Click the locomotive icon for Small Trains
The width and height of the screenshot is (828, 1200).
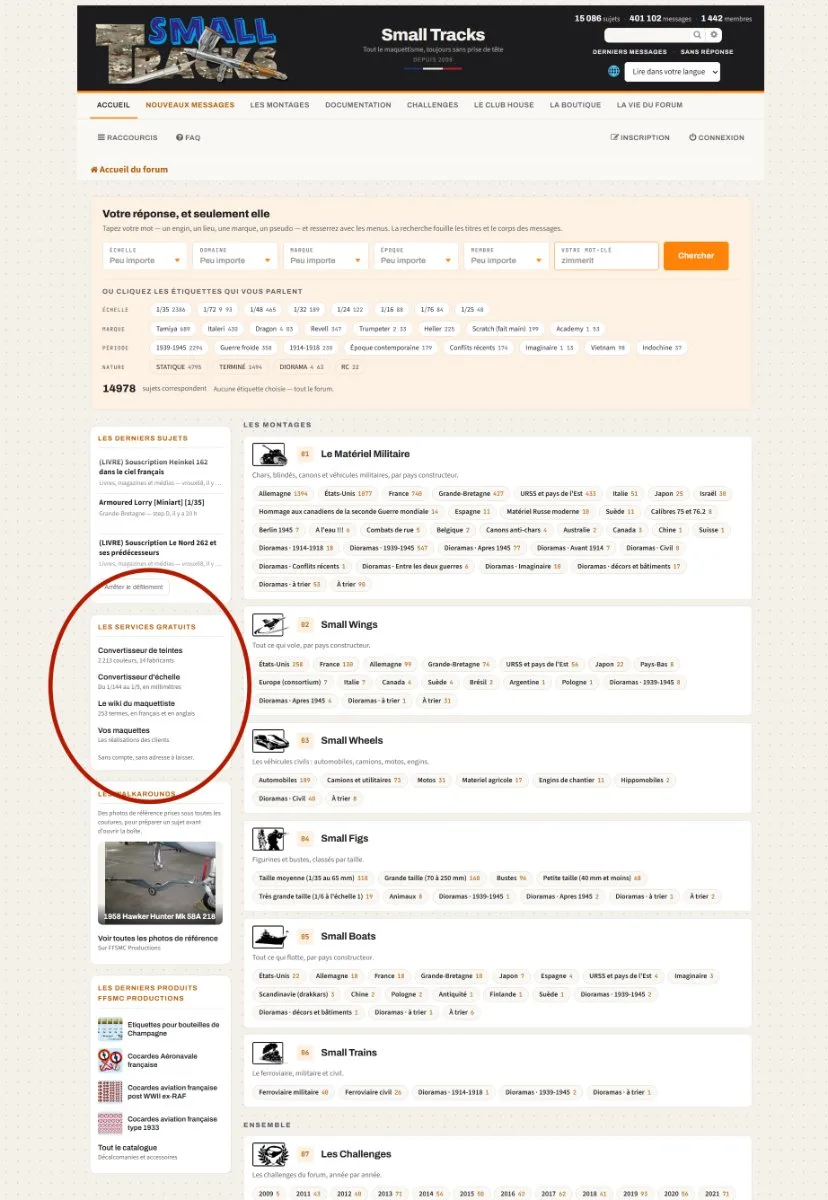coord(269,1053)
